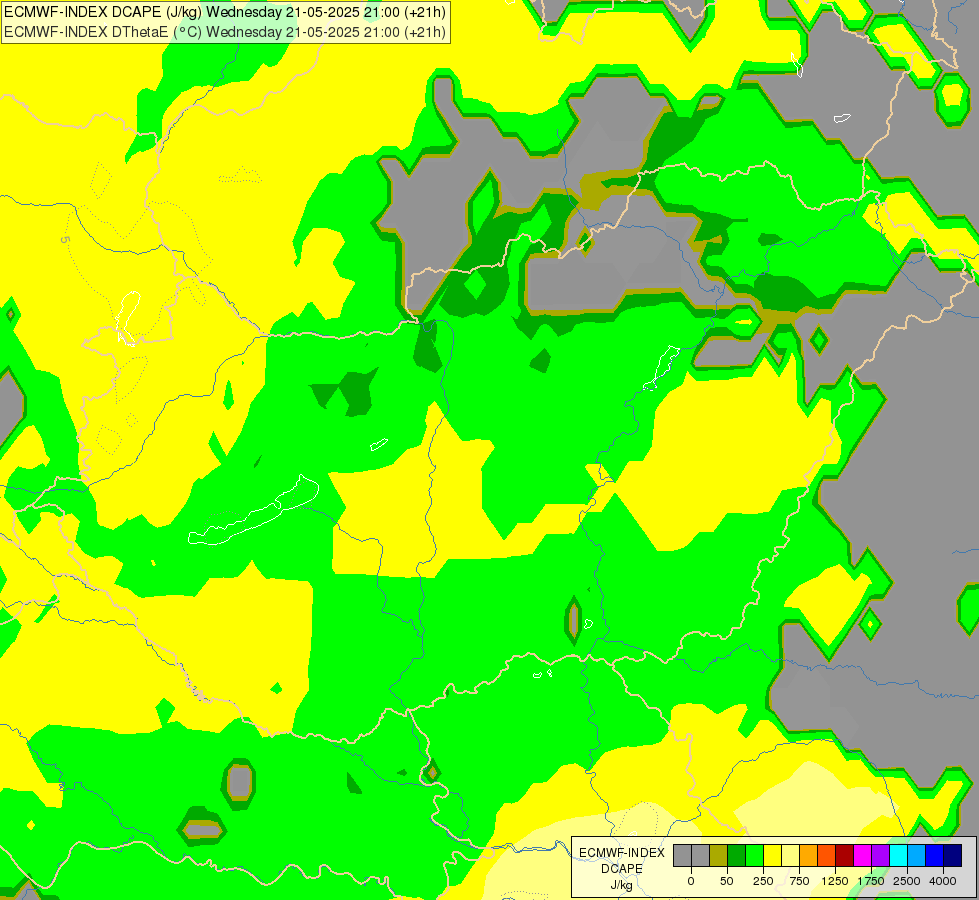
Task: Click the 250 tick label on legend
Action: pyautogui.click(x=763, y=881)
